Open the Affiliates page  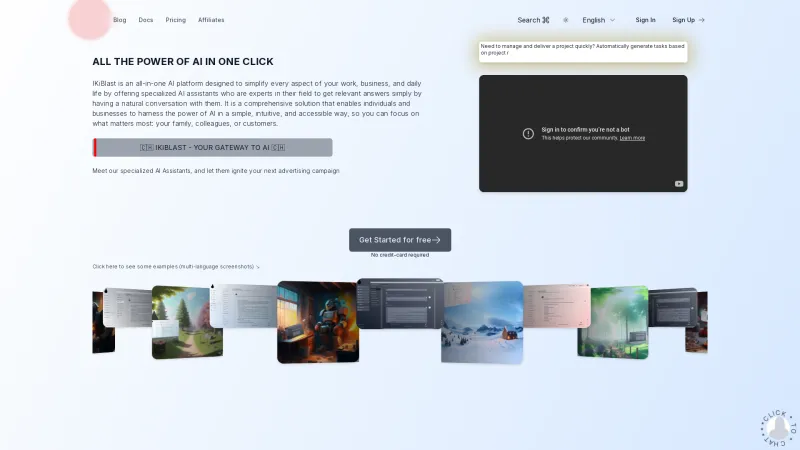tap(211, 20)
